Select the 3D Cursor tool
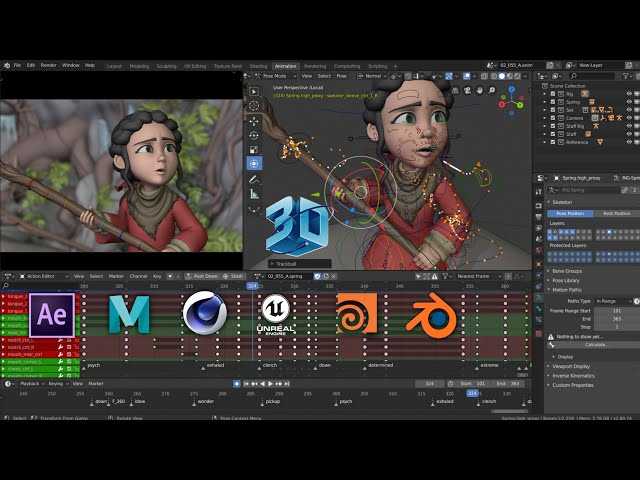The image size is (640, 480). [254, 106]
